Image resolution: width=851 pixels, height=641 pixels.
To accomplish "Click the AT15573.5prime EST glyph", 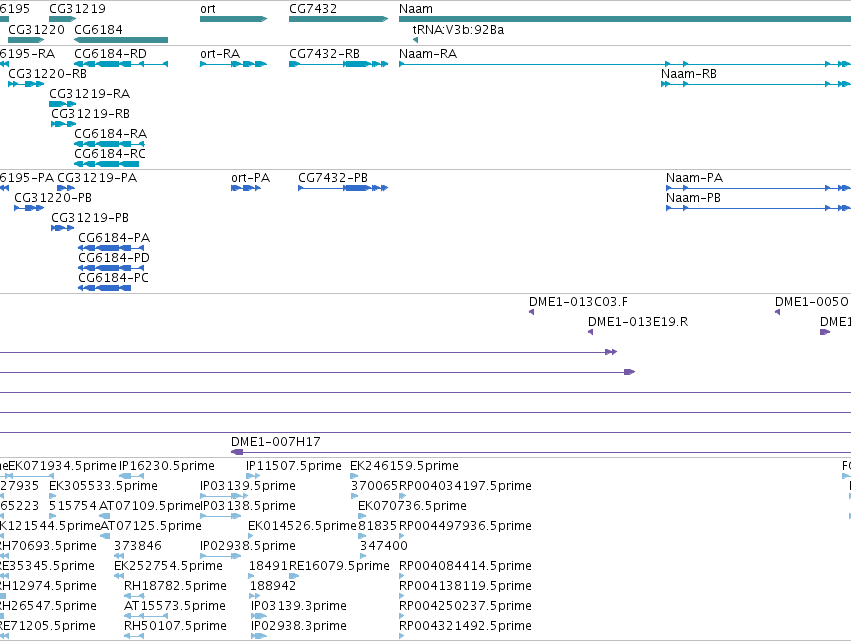I will tap(146, 616).
